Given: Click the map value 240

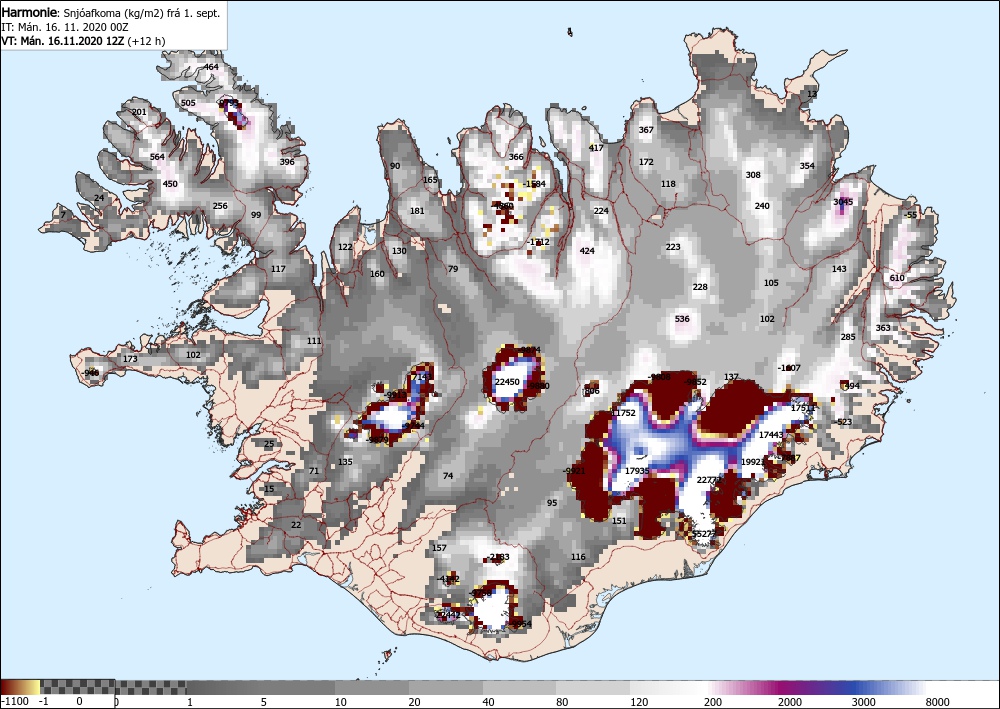Looking at the screenshot, I should click(x=762, y=206).
